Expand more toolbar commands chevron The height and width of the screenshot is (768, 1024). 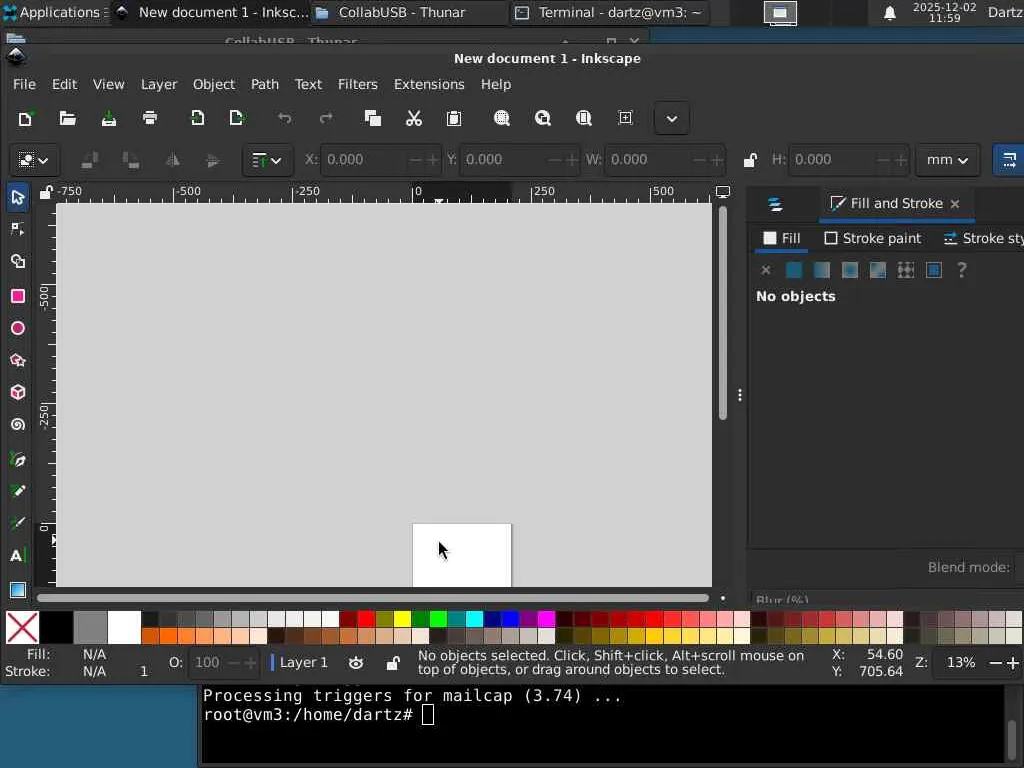(x=671, y=119)
